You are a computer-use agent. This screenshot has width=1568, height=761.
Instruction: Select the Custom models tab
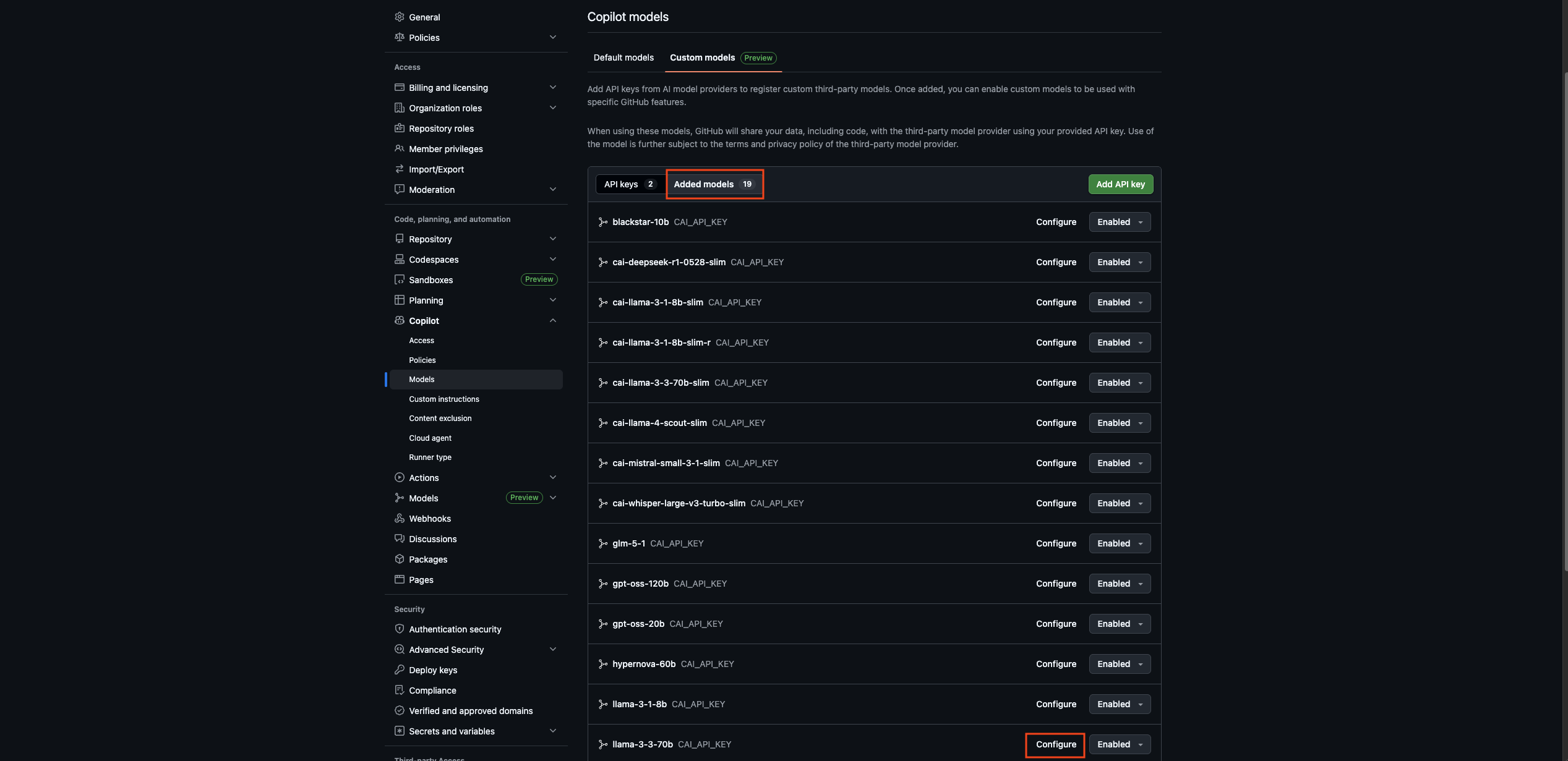(723, 57)
